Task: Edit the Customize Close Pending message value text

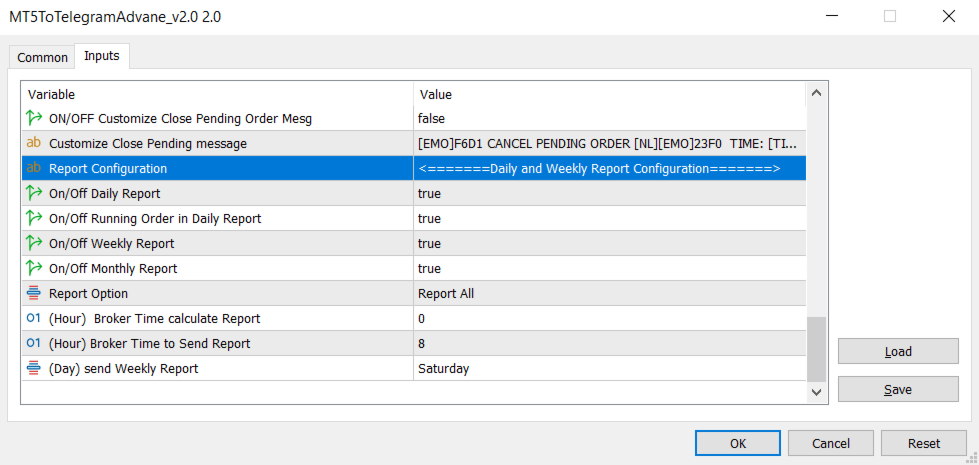Action: [x=609, y=144]
